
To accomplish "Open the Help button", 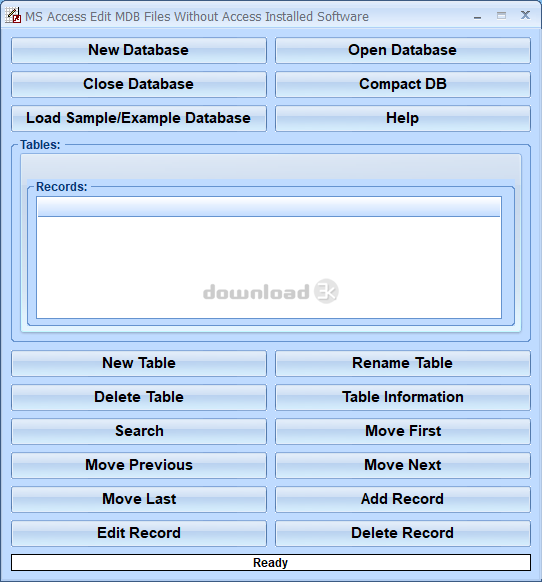I will (403, 118).
